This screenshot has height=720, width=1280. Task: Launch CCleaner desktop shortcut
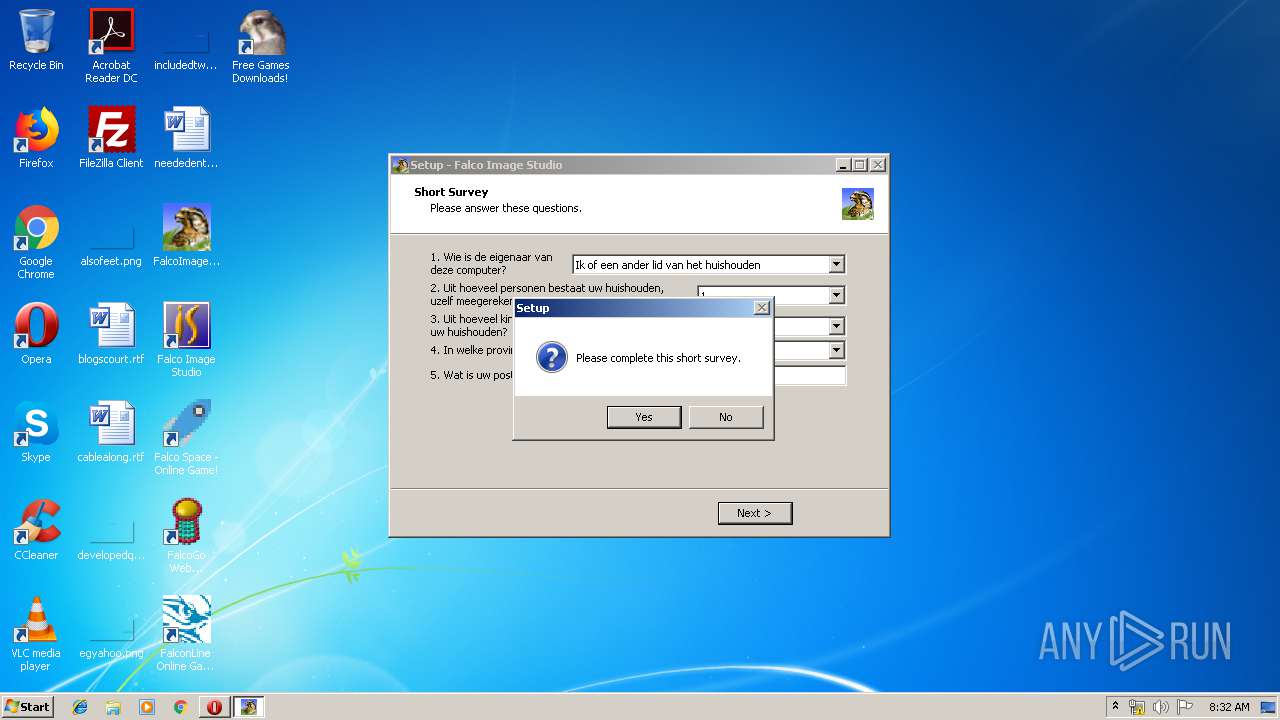point(36,530)
